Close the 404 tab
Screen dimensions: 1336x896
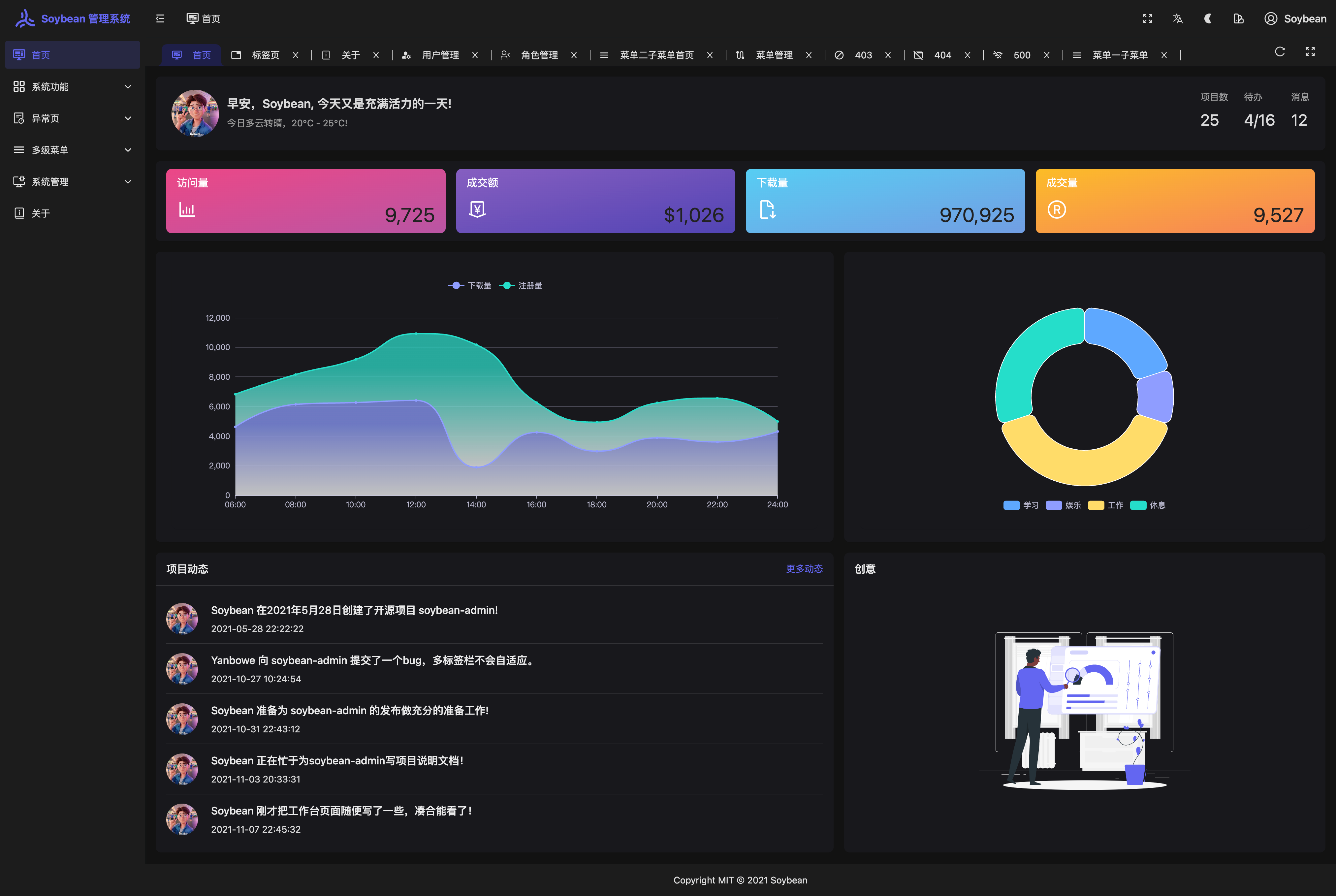[x=968, y=55]
